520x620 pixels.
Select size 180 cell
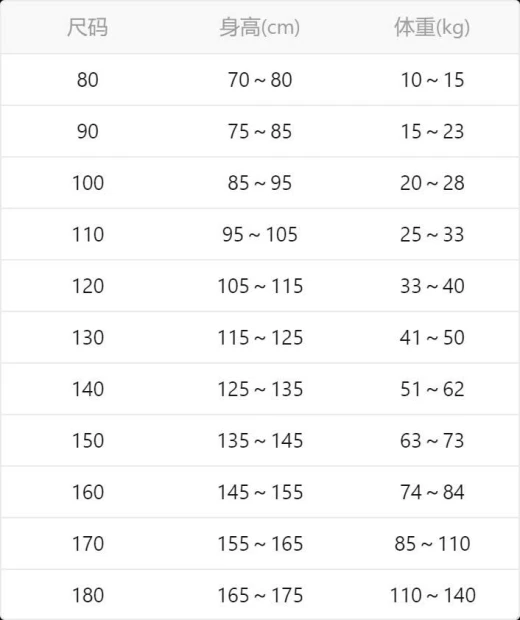[x=88, y=595]
